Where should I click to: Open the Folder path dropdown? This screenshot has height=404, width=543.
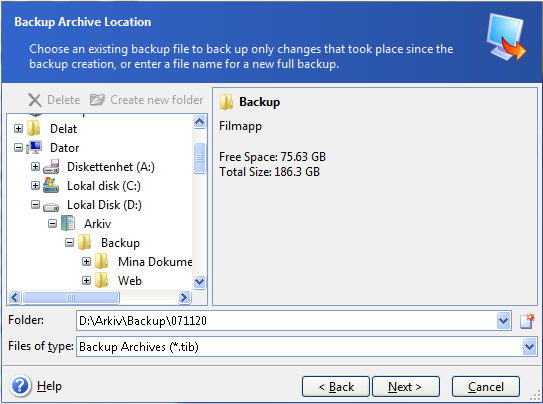click(503, 321)
